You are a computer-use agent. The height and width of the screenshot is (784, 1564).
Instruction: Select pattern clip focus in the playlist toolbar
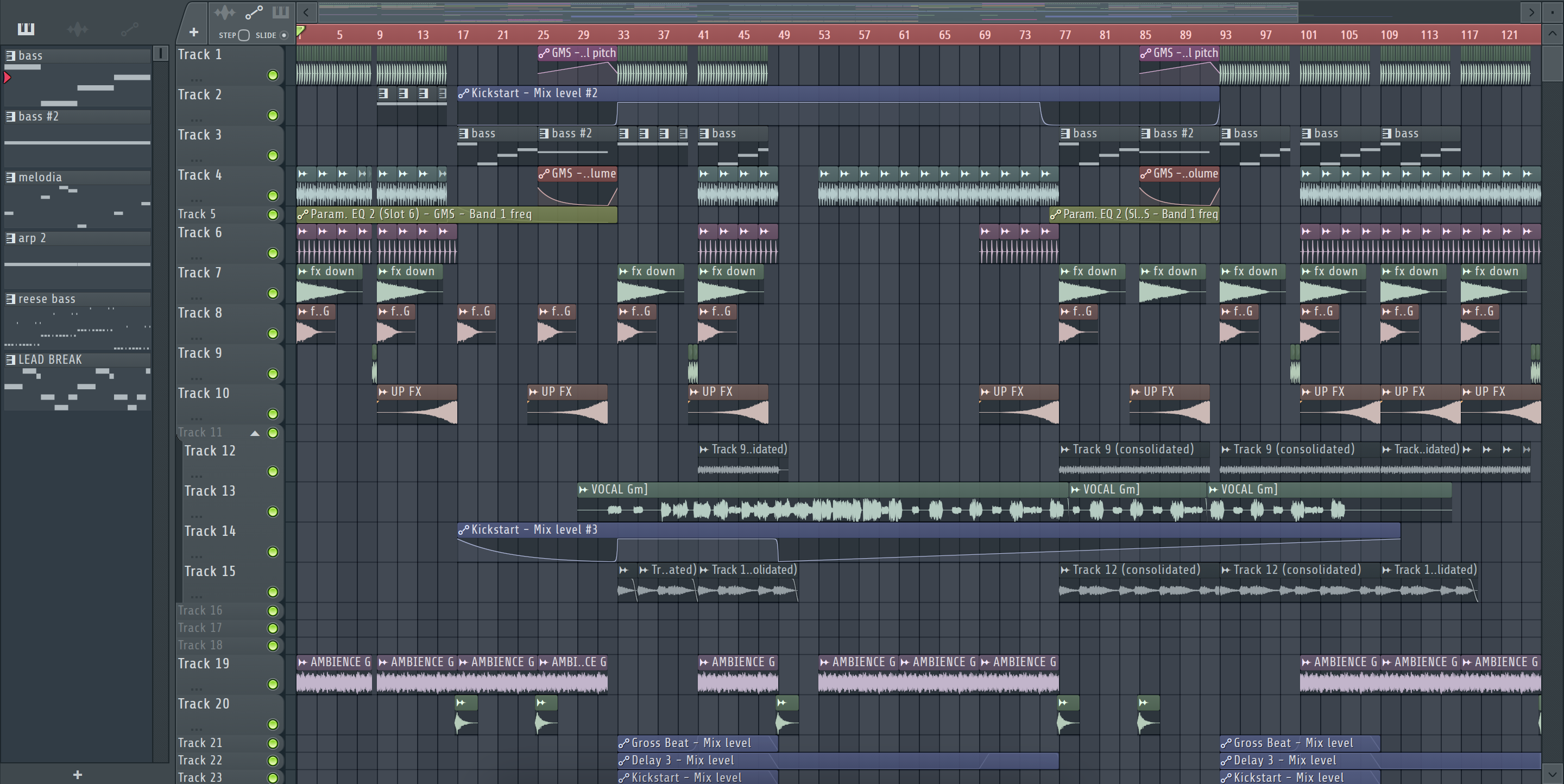(x=281, y=12)
